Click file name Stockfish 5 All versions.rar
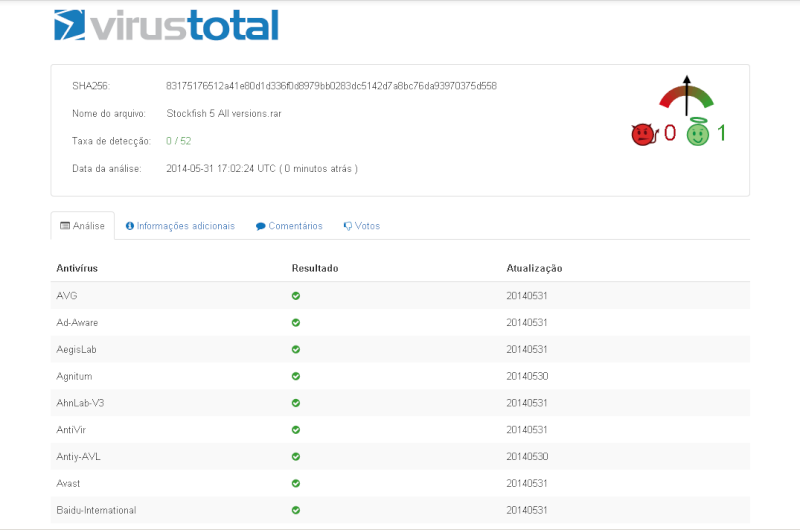This screenshot has width=800, height=530. [x=223, y=113]
